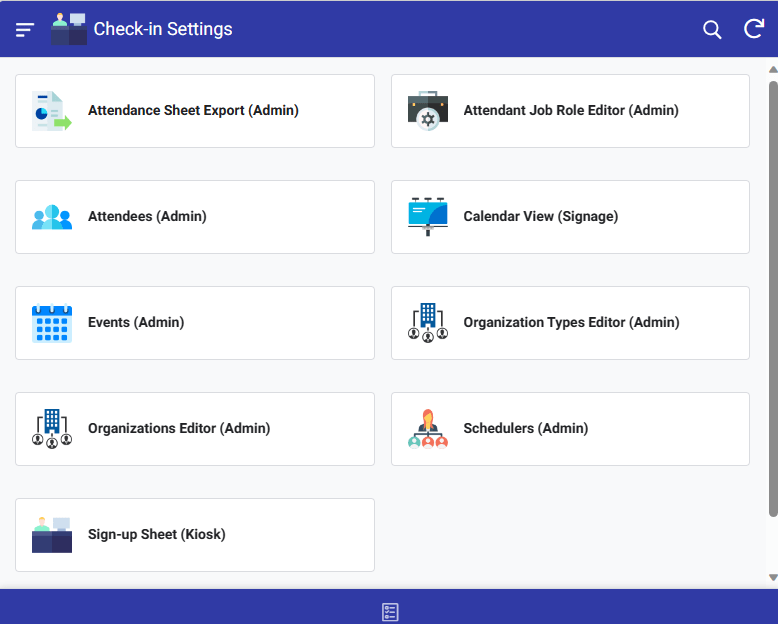Click the Organization Types building icon

pos(428,323)
